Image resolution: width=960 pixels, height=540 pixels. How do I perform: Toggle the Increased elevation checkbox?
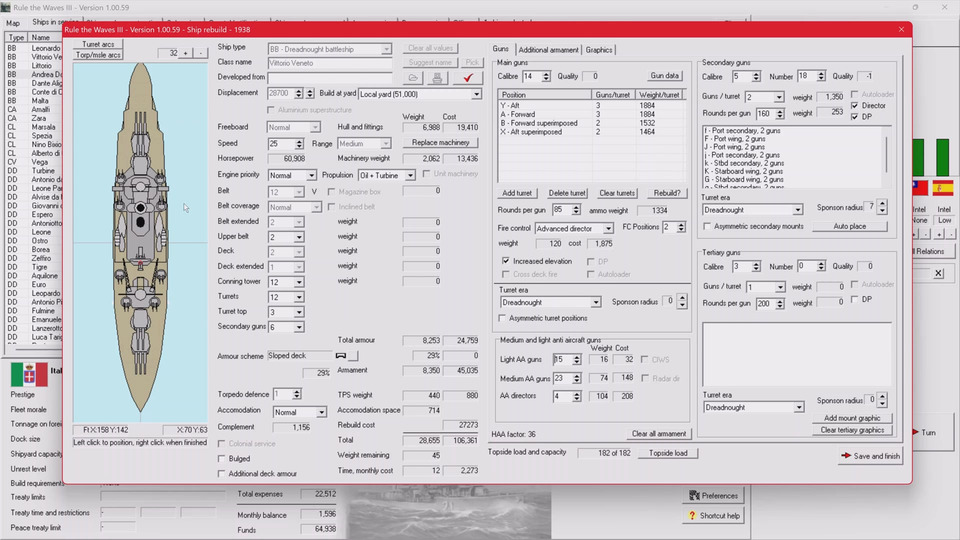pyautogui.click(x=506, y=261)
